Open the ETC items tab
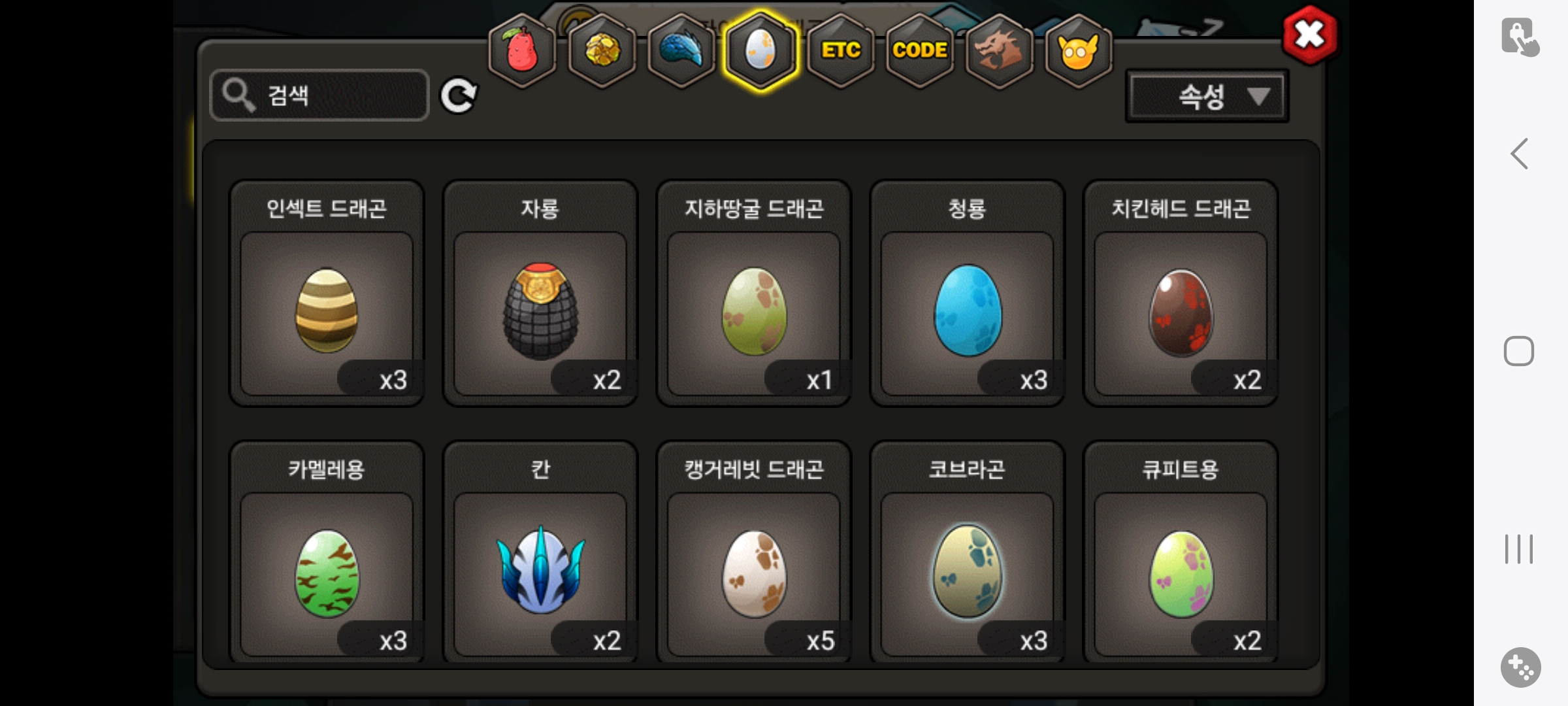 840,51
